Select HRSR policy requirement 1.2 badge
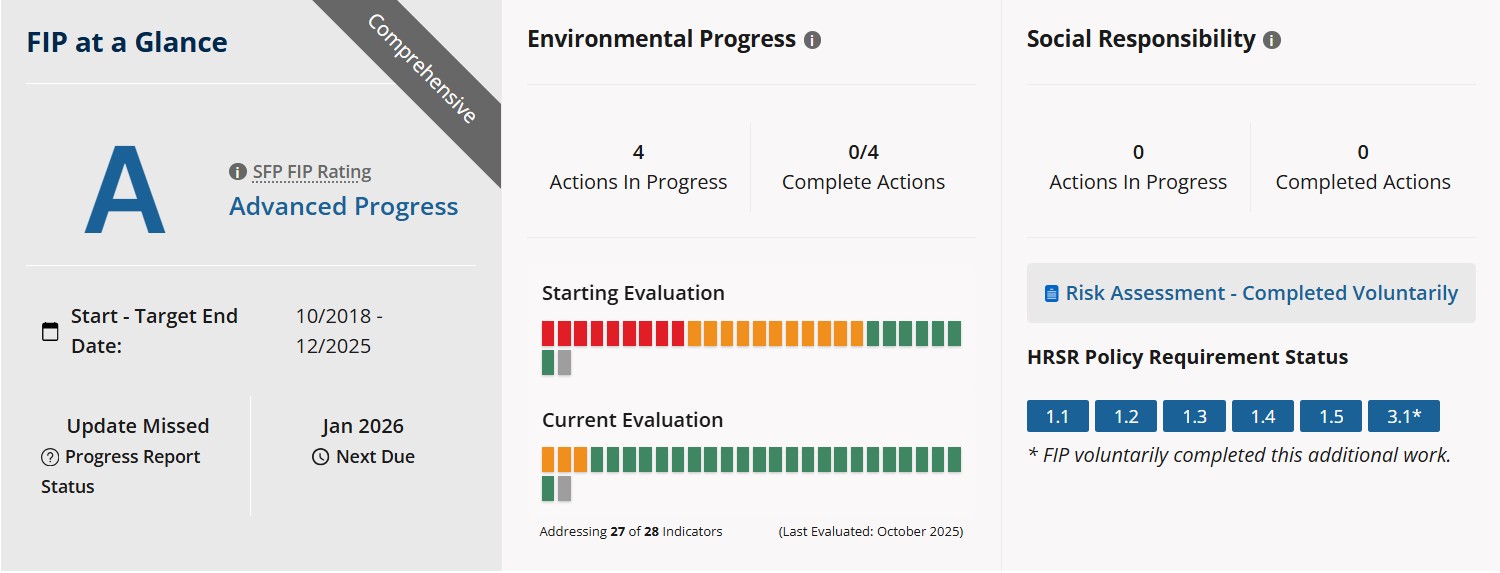 tap(1126, 416)
